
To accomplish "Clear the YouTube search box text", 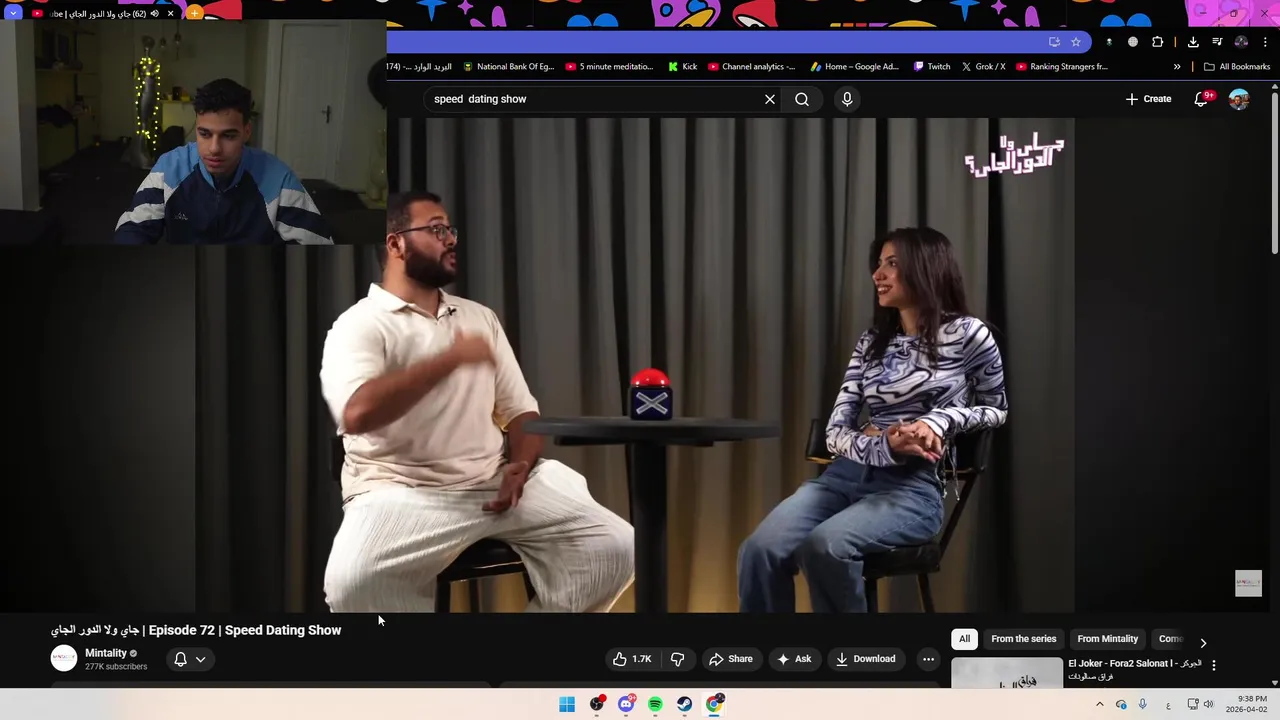I will pyautogui.click(x=770, y=99).
